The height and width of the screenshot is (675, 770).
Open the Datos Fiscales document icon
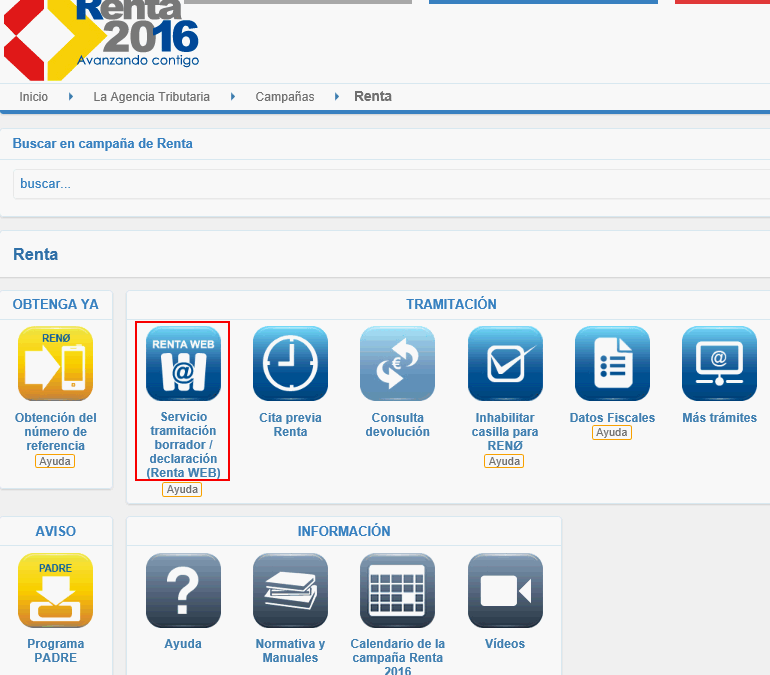(x=612, y=363)
